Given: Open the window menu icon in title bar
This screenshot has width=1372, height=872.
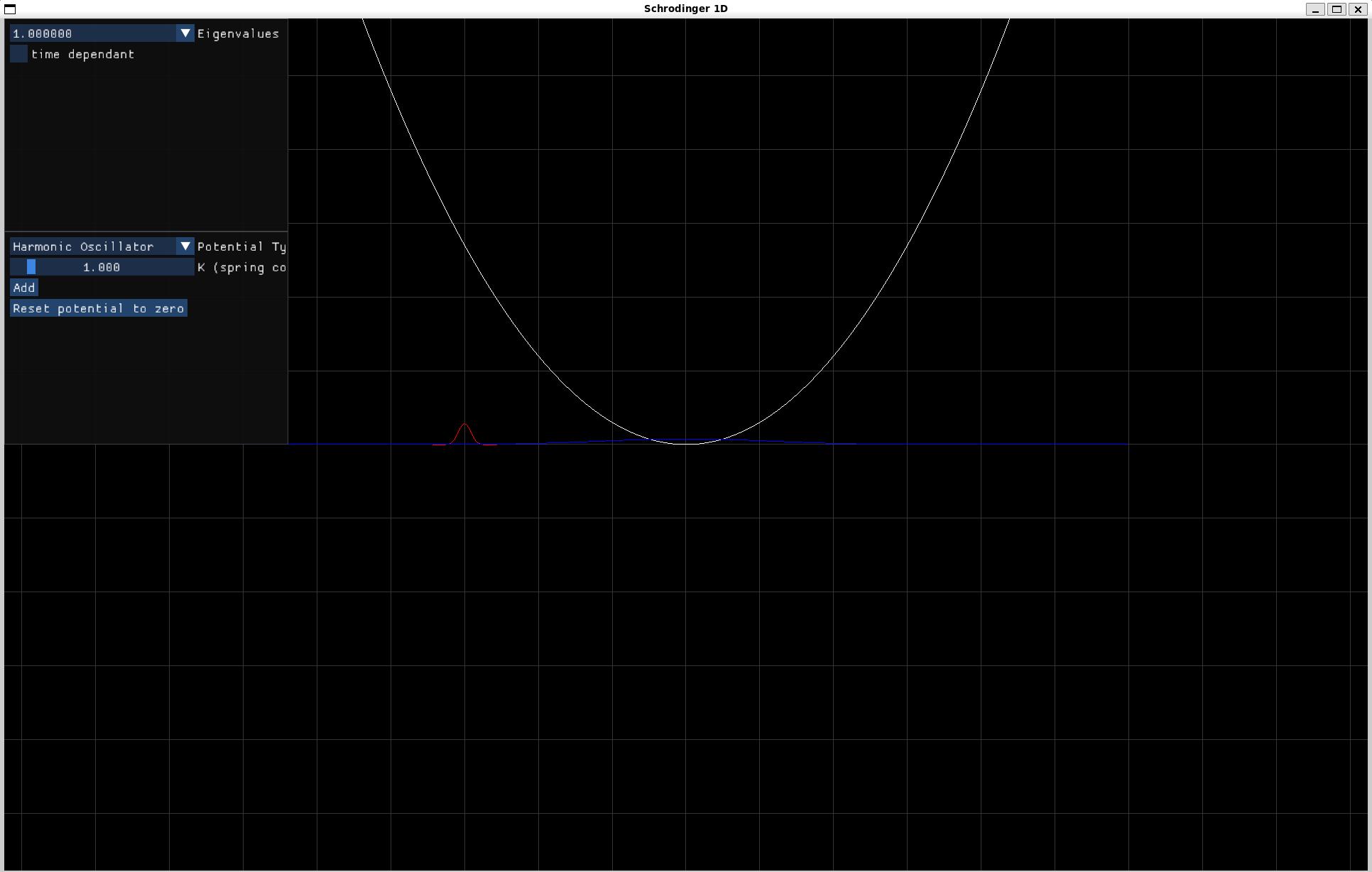Looking at the screenshot, I should 10,9.
